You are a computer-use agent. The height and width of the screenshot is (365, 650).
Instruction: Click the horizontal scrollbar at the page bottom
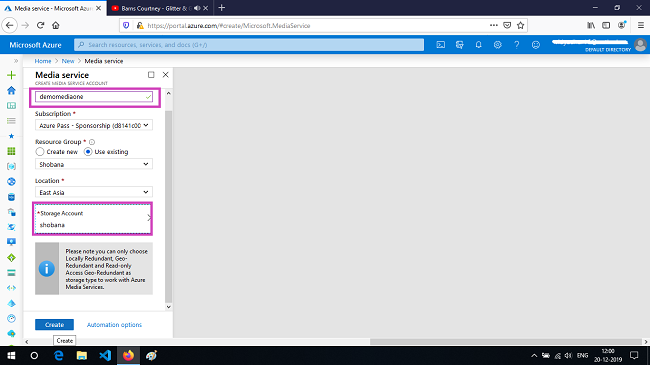coord(506,342)
